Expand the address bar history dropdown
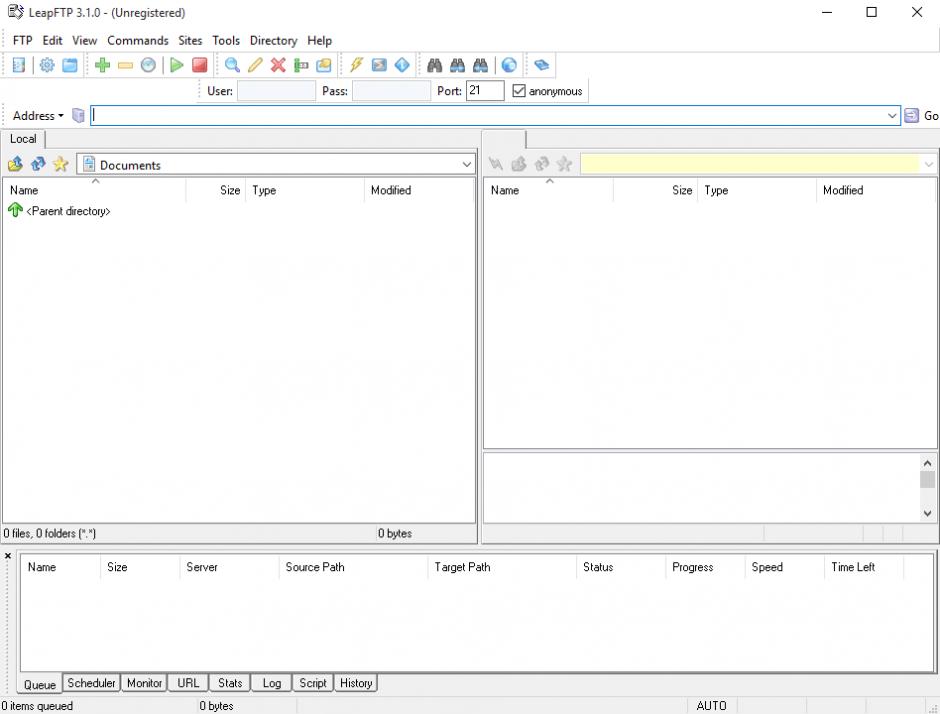 (892, 116)
